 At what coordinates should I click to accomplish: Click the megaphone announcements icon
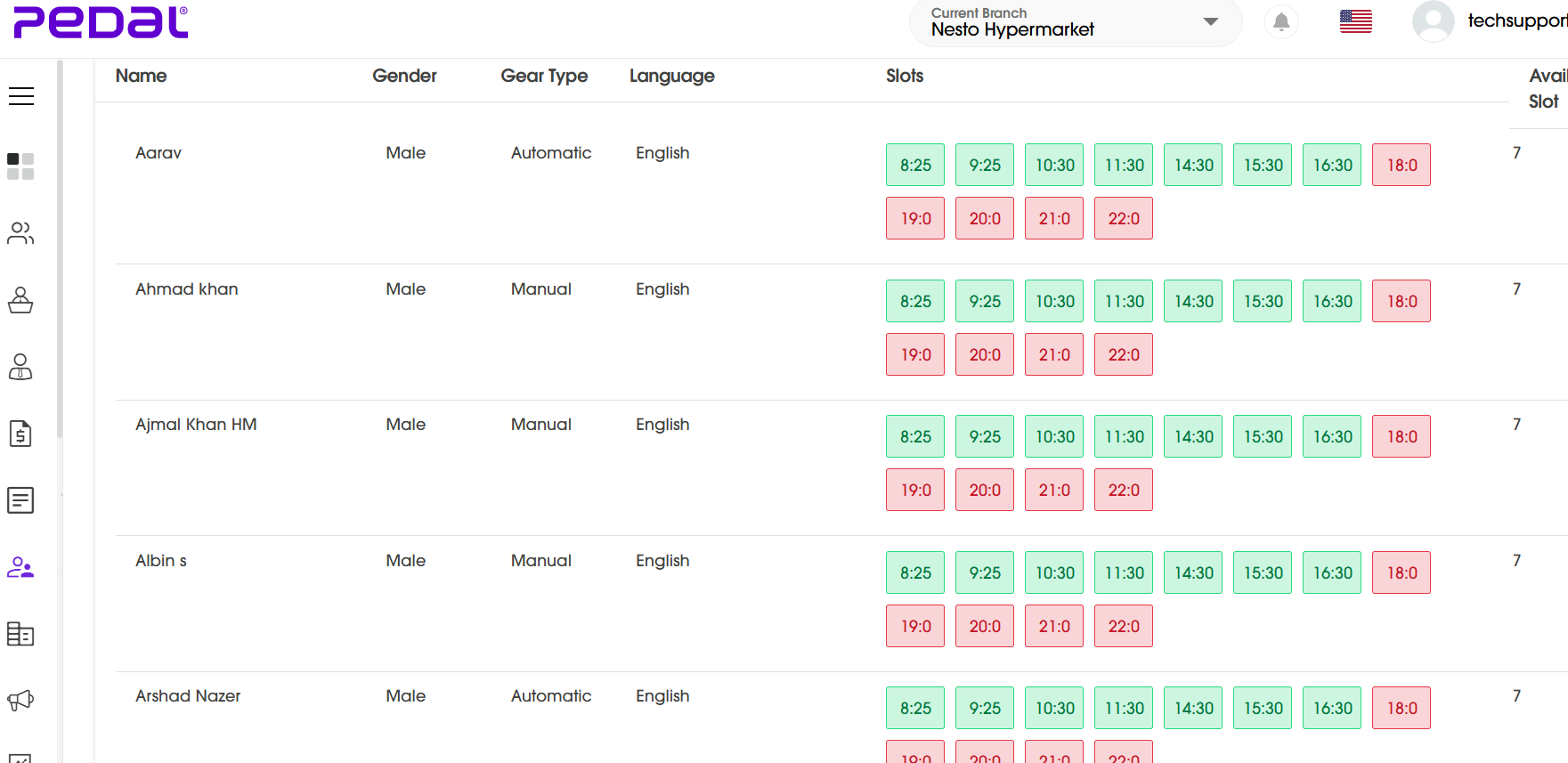coord(20,701)
